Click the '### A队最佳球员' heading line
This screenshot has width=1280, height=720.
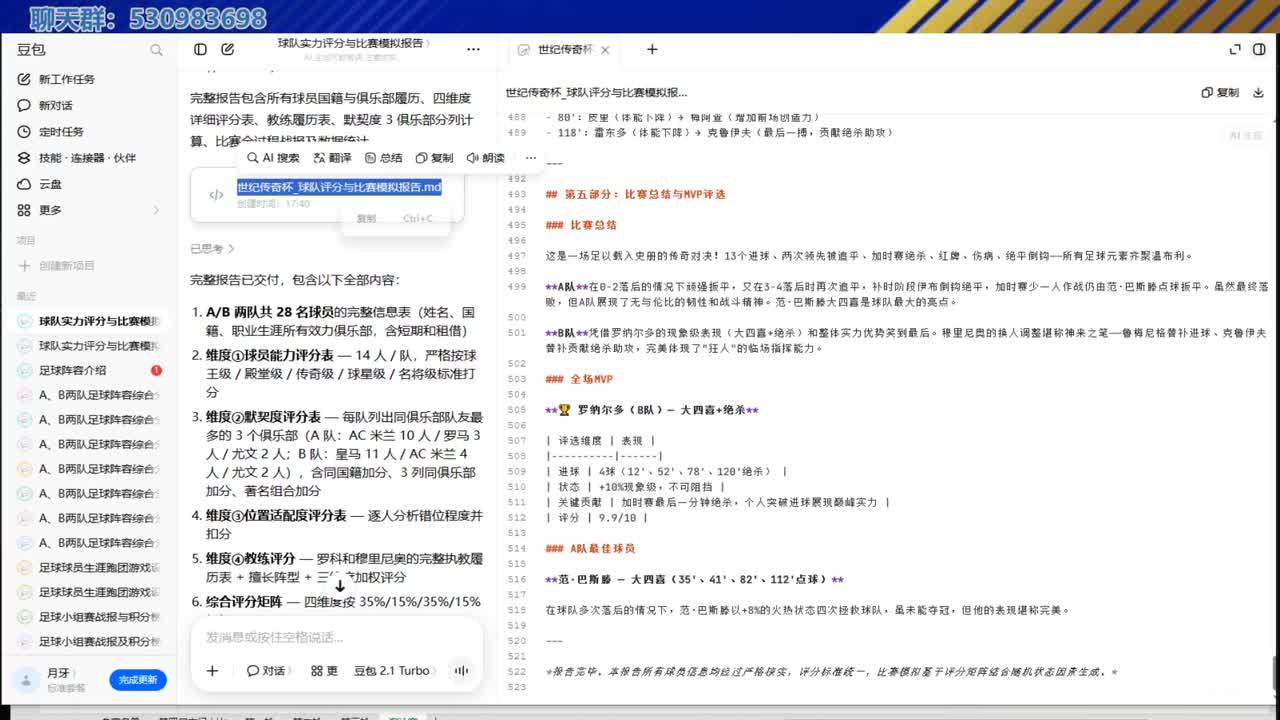[590, 548]
